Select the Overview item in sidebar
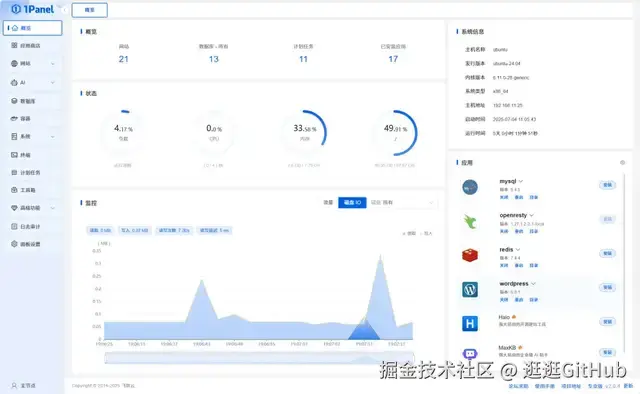The height and width of the screenshot is (394, 640). coord(33,28)
